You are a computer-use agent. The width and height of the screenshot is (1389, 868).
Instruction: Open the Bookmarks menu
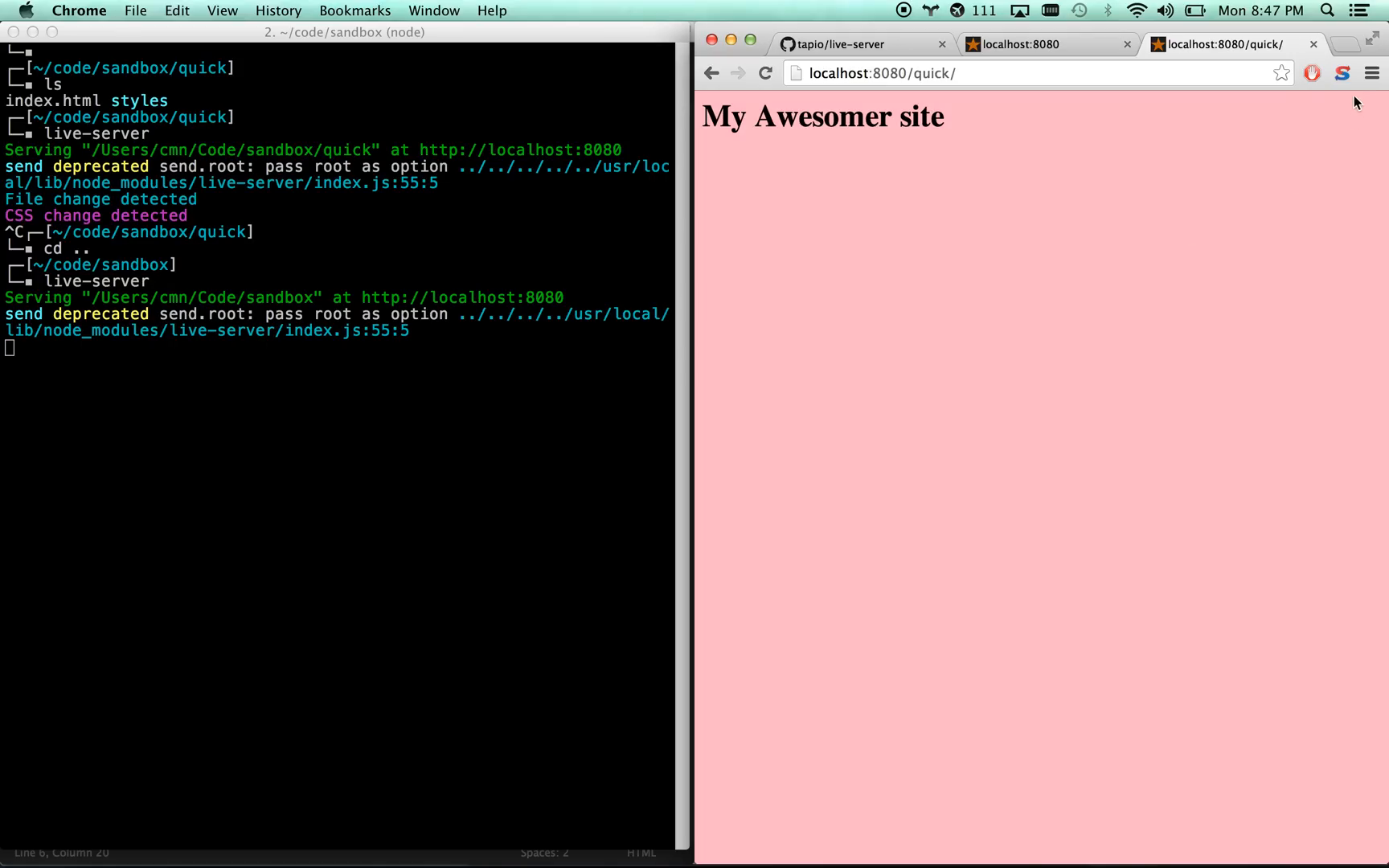point(354,10)
